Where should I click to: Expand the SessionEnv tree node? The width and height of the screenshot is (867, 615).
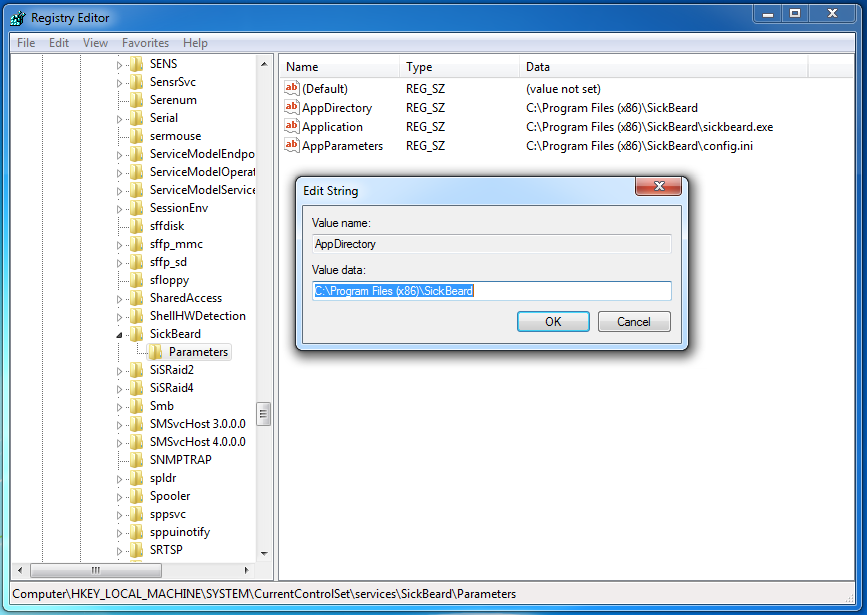pos(119,210)
